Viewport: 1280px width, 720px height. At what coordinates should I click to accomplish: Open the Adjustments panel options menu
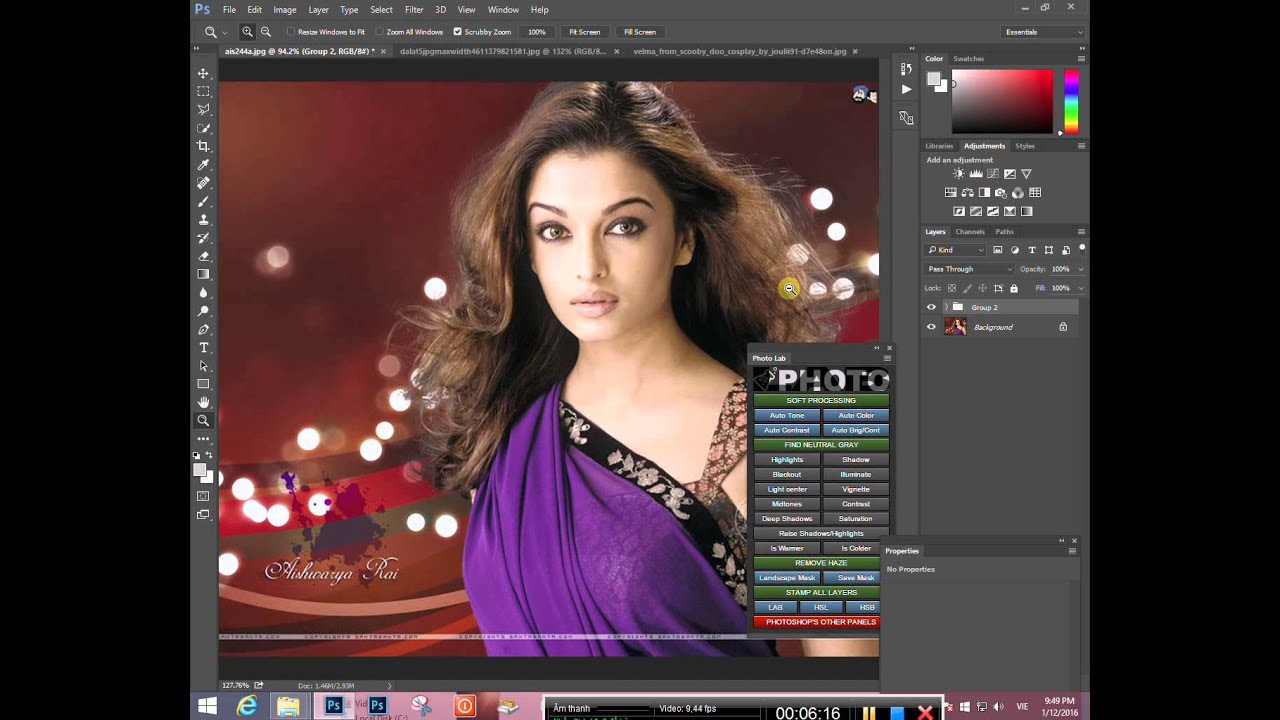coord(1081,146)
